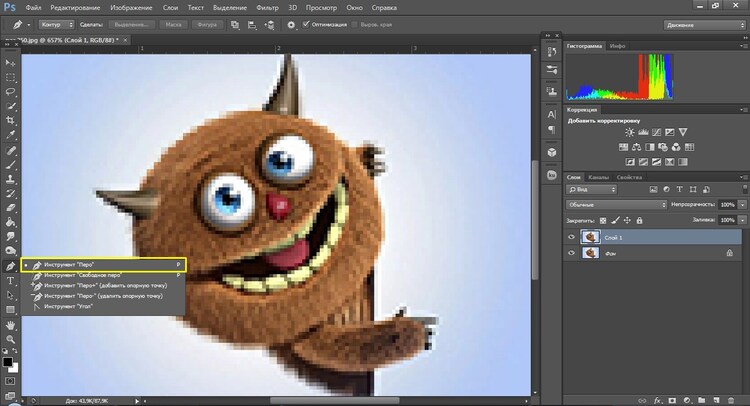Open 3D cube panel icon
Image resolution: width=750 pixels, height=406 pixels.
[551, 152]
